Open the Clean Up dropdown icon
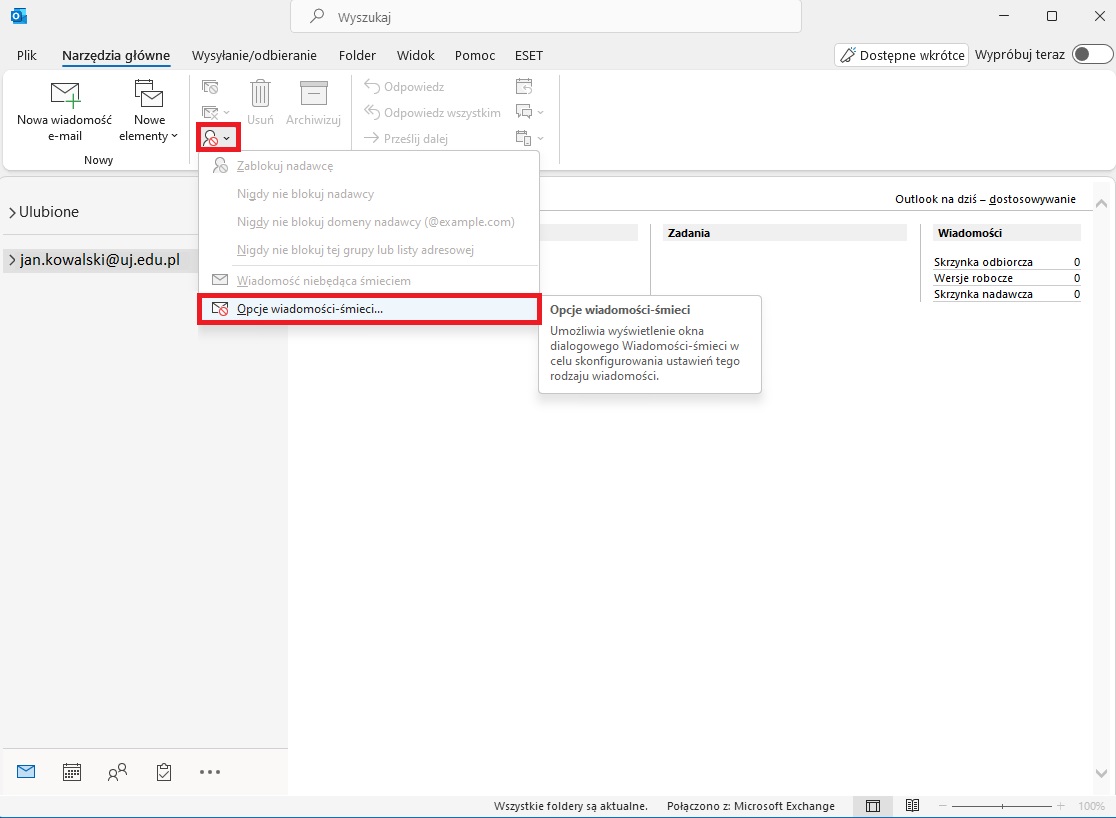Viewport: 1116px width, 818px height. click(x=216, y=112)
